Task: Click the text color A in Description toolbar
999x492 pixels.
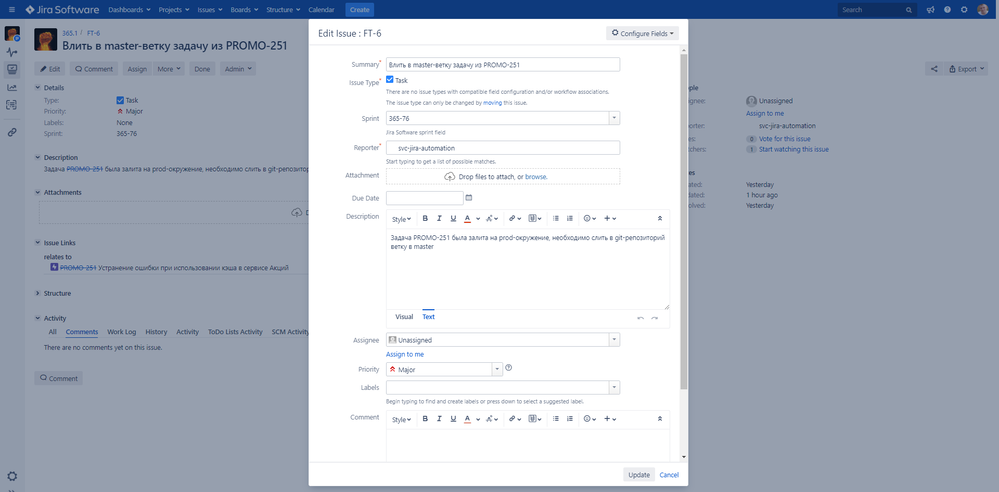Action: (467, 219)
